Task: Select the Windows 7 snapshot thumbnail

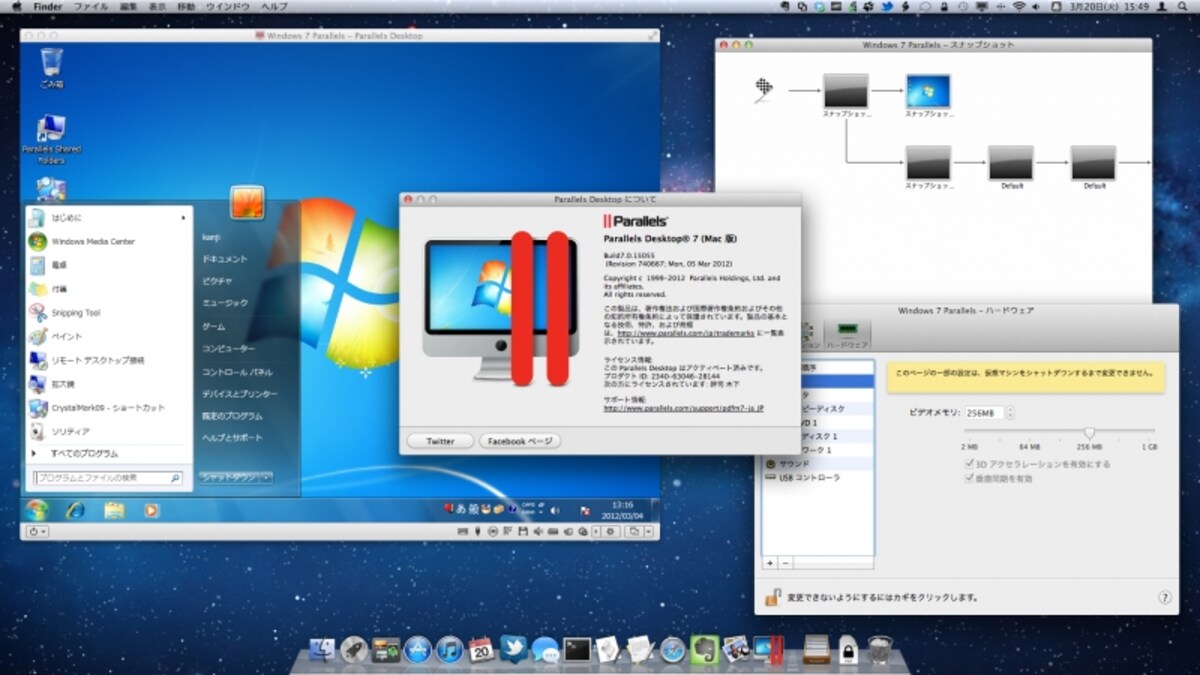Action: coord(928,91)
